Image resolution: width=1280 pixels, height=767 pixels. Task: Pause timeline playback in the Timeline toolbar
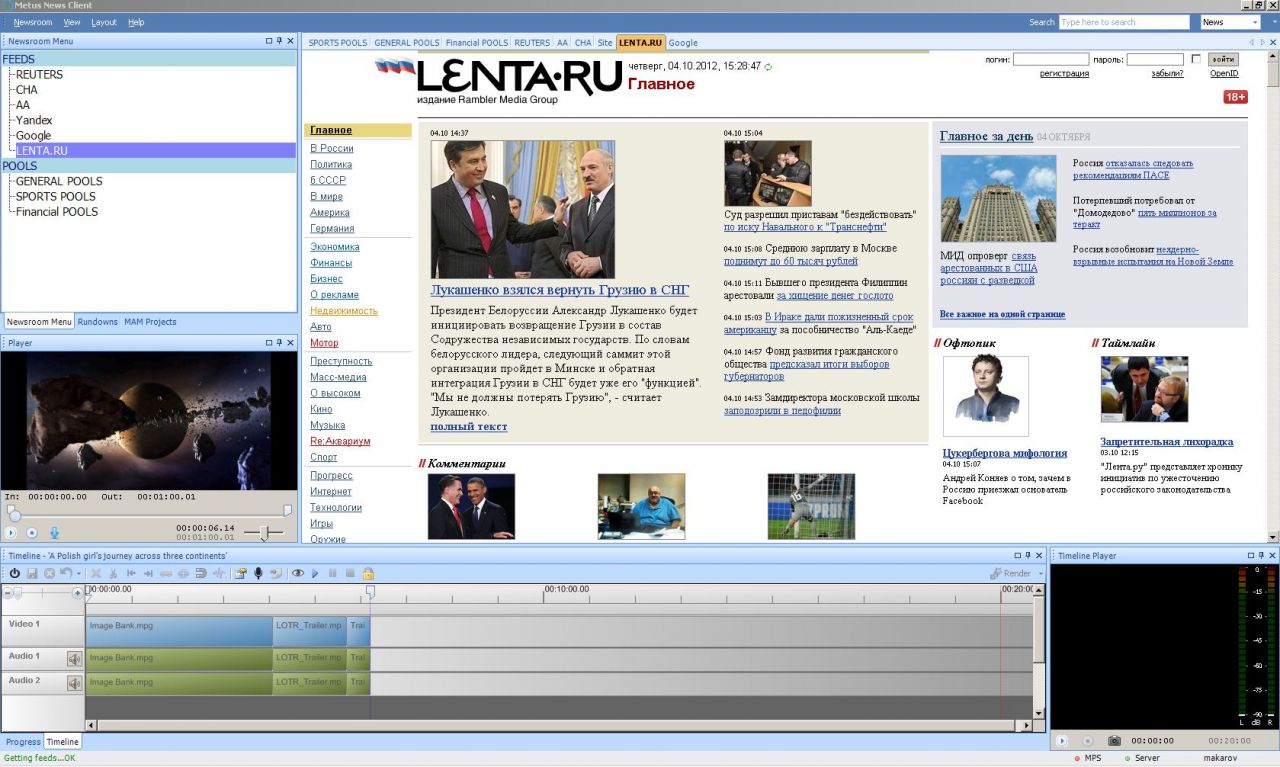pyautogui.click(x=332, y=573)
